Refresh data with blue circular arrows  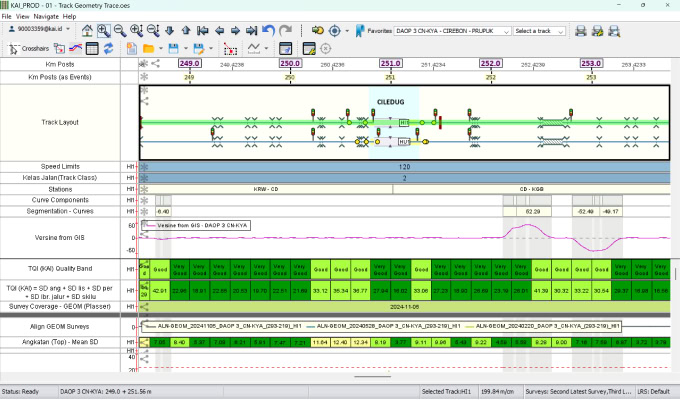(108, 49)
